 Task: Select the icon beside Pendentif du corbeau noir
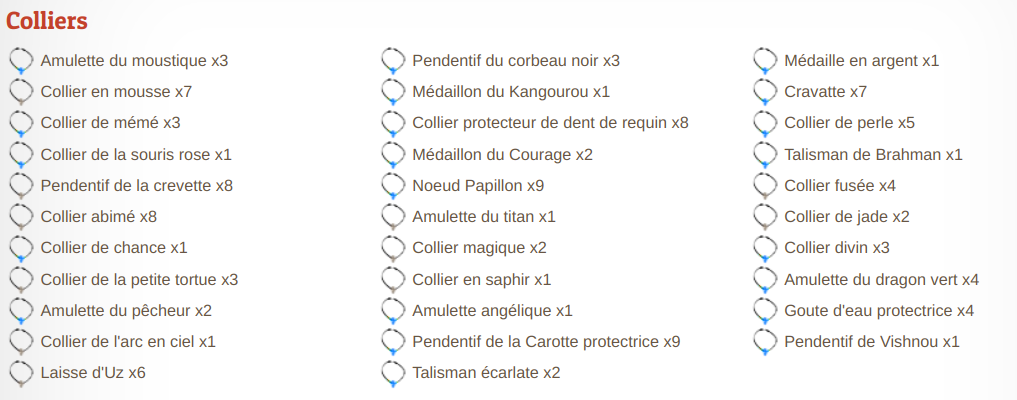click(393, 61)
